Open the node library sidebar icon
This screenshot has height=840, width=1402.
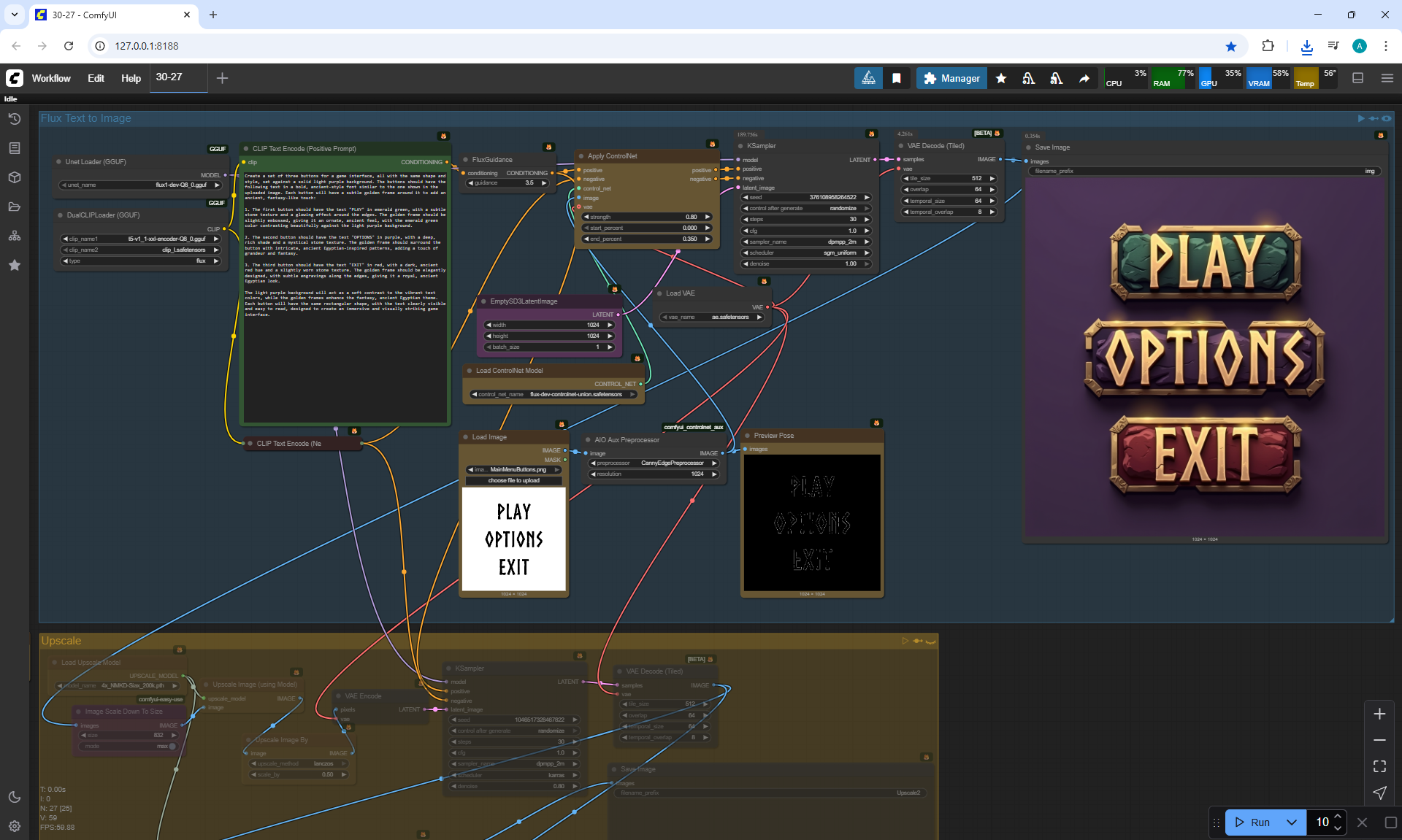[15, 148]
